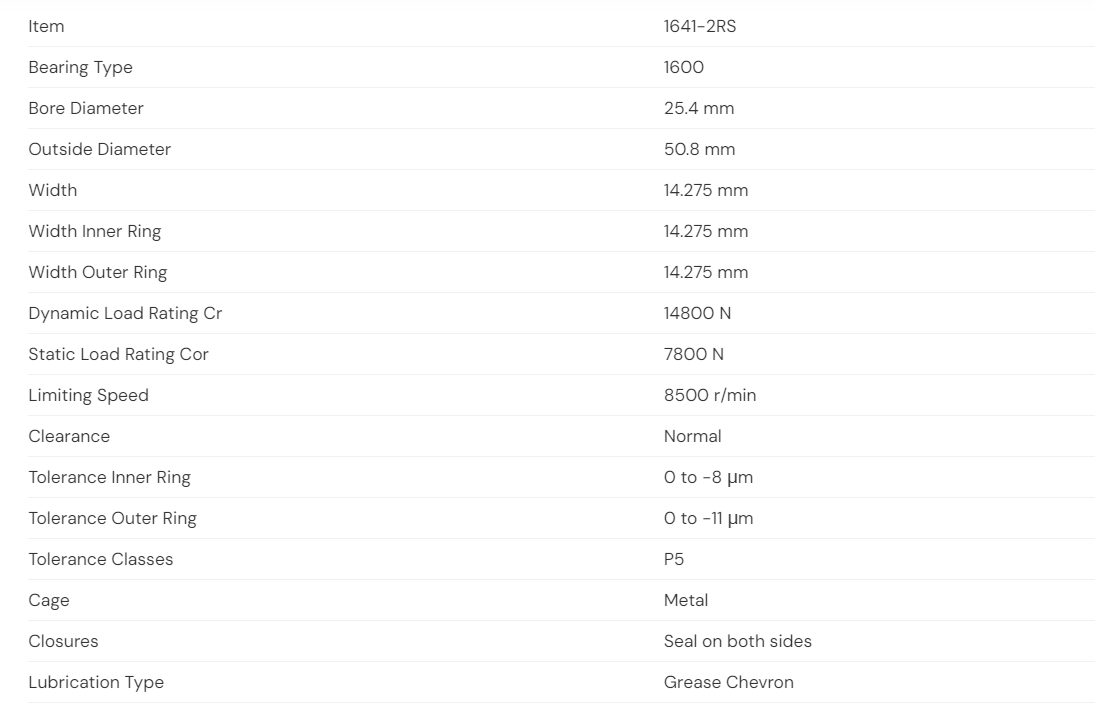Viewport: 1095px width, 710px height.
Task: Click the Width row label
Action: (53, 190)
